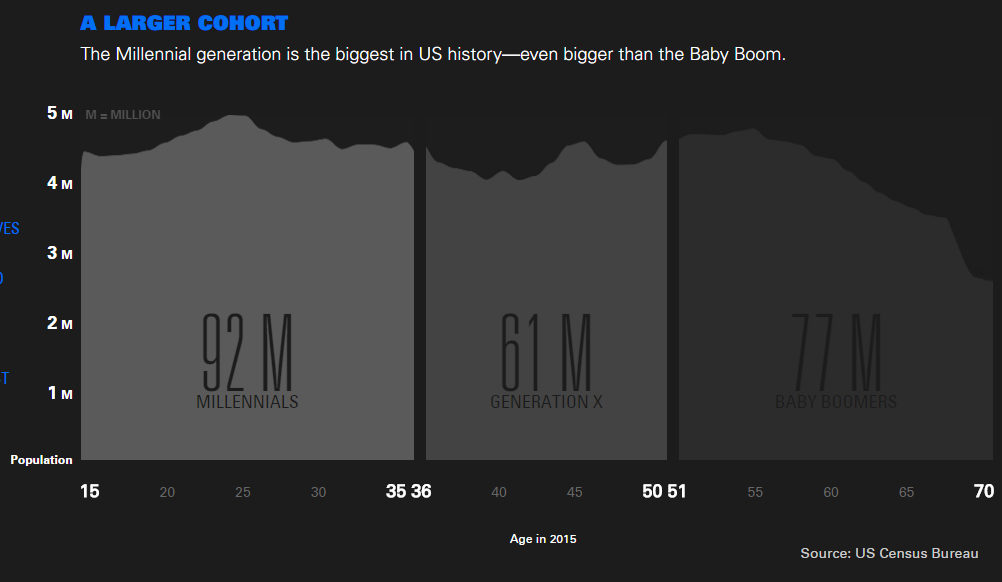1002x582 pixels.
Task: Click age 25 on the x-axis
Action: coord(242,492)
